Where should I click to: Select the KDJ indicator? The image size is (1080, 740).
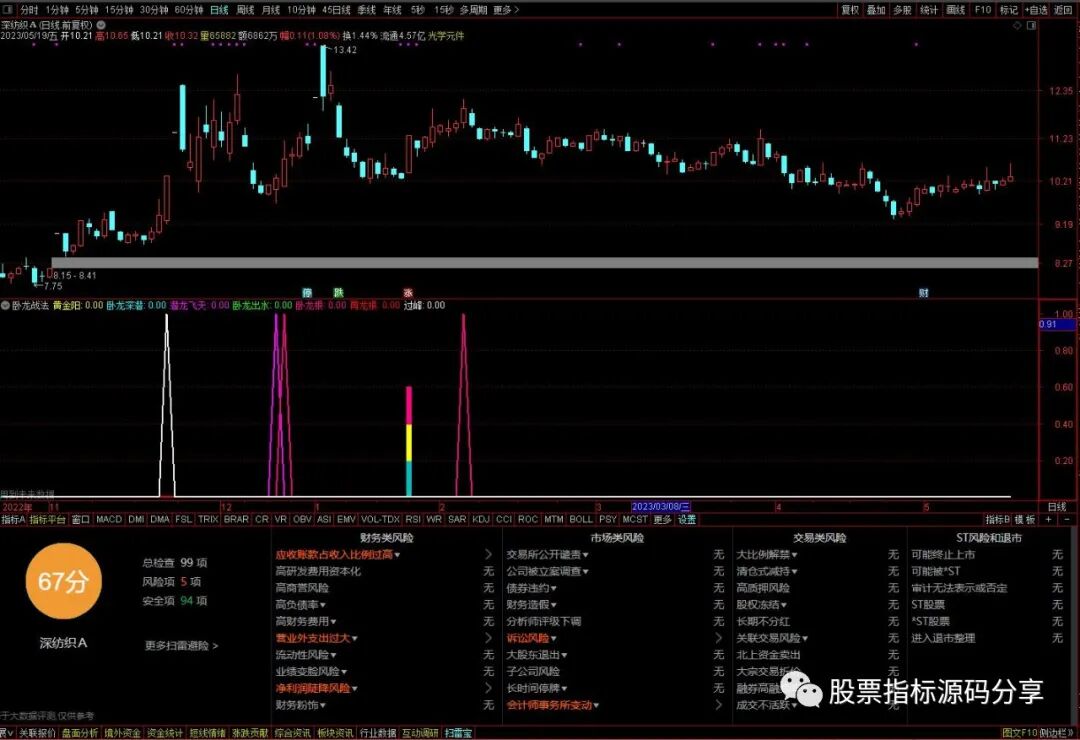481,520
